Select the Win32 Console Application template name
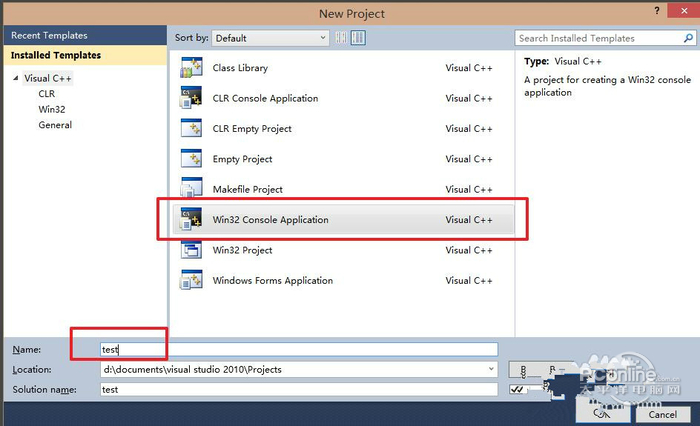 [x=270, y=220]
